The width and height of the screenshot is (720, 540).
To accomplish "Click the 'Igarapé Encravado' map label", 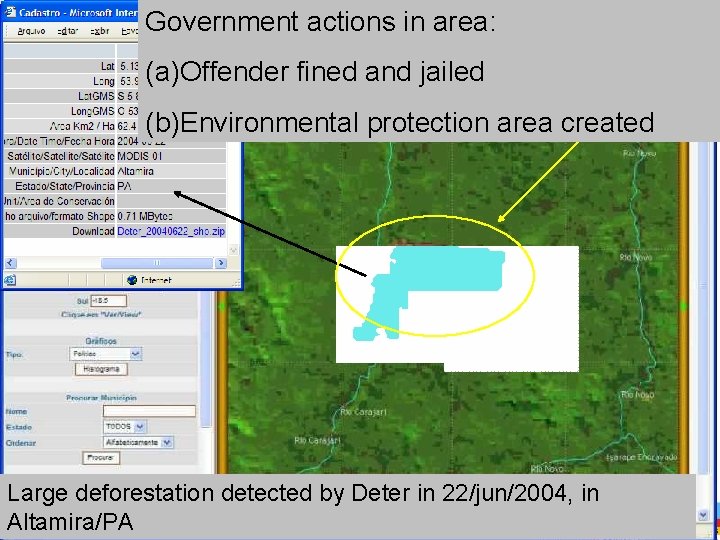I will click(641, 457).
